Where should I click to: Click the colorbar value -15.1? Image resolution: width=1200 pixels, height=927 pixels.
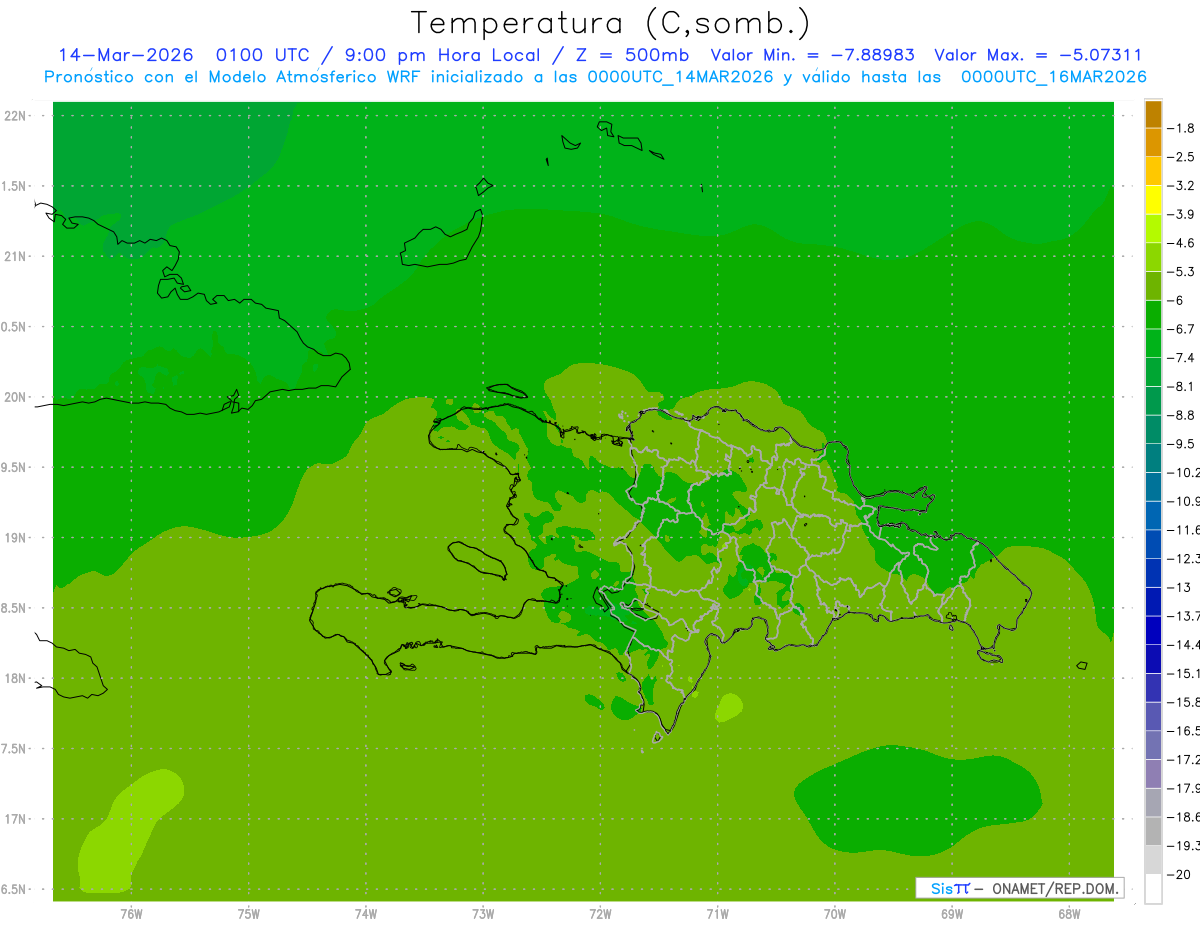pos(1183,674)
